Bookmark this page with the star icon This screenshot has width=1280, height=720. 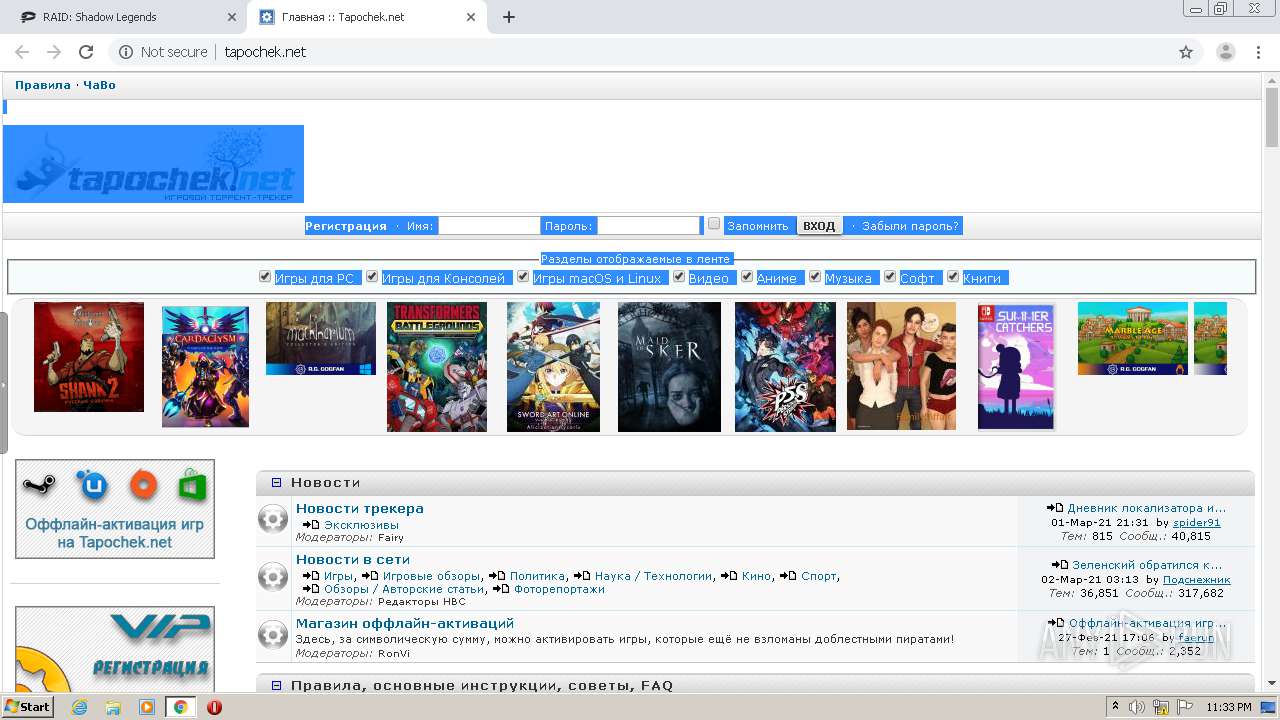(x=1186, y=52)
